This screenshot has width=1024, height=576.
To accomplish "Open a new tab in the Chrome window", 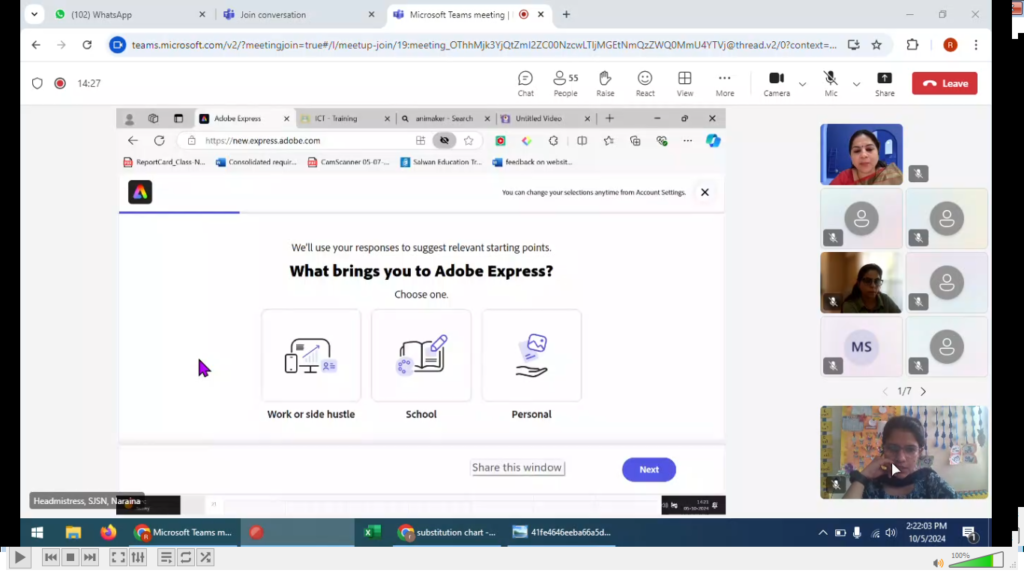I will [566, 14].
